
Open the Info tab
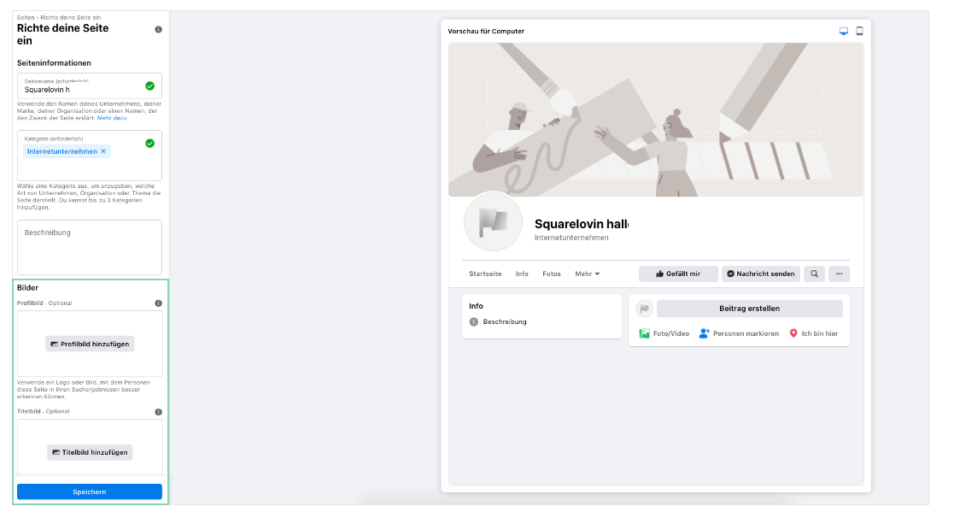[522, 274]
